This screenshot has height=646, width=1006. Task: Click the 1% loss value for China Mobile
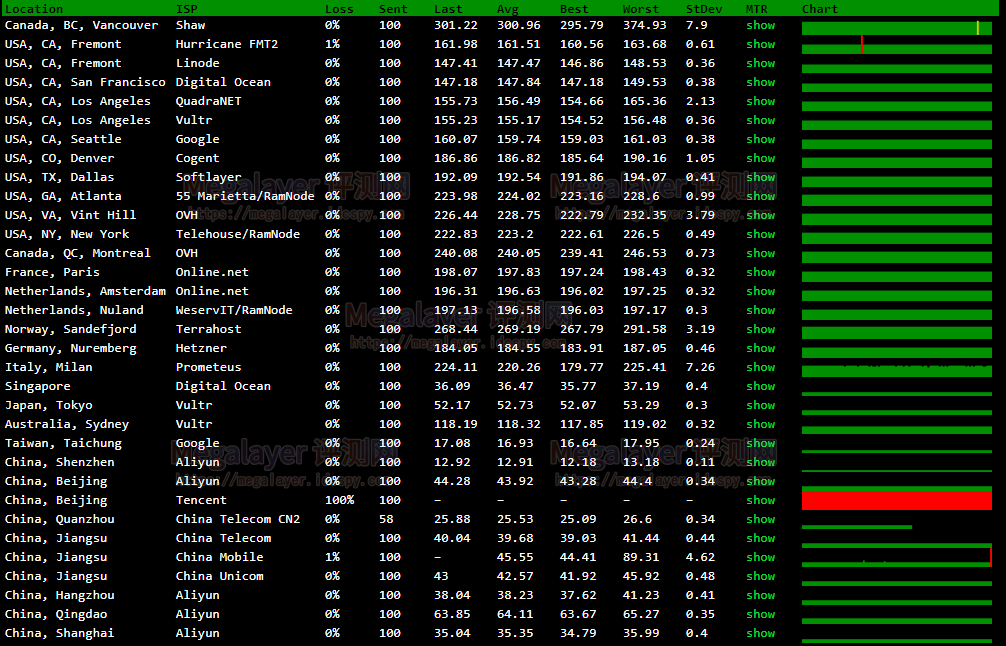(x=332, y=557)
